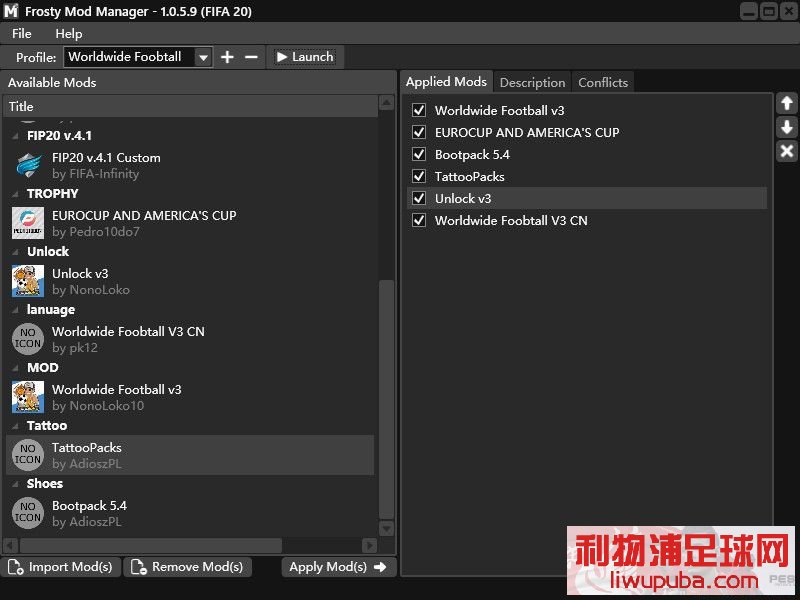This screenshot has width=800, height=600.
Task: Collapse the MOD group
Action: (15, 368)
